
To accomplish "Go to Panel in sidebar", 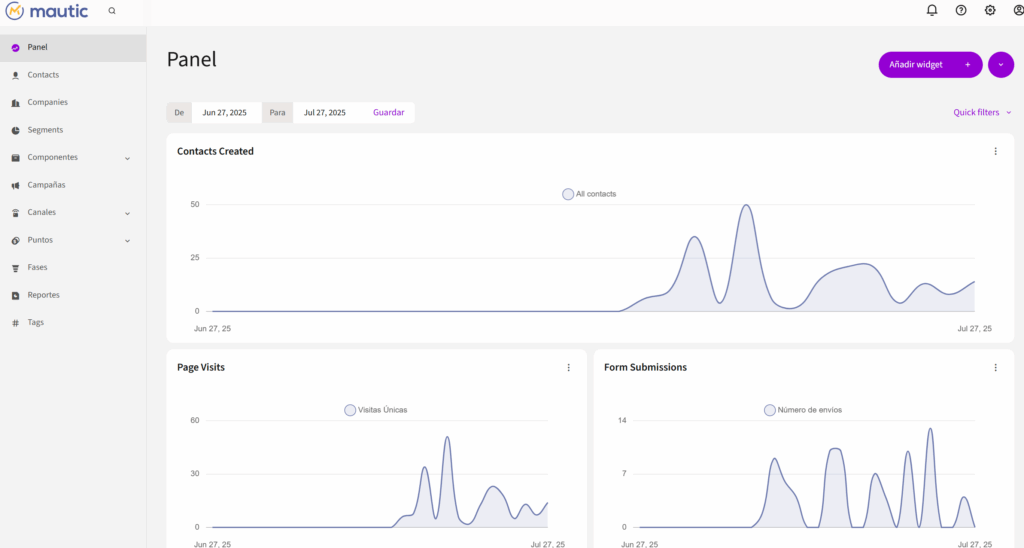I will point(73,48).
